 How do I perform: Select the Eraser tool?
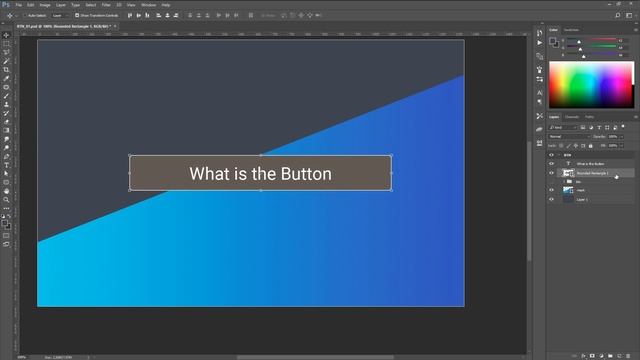click(x=6, y=122)
